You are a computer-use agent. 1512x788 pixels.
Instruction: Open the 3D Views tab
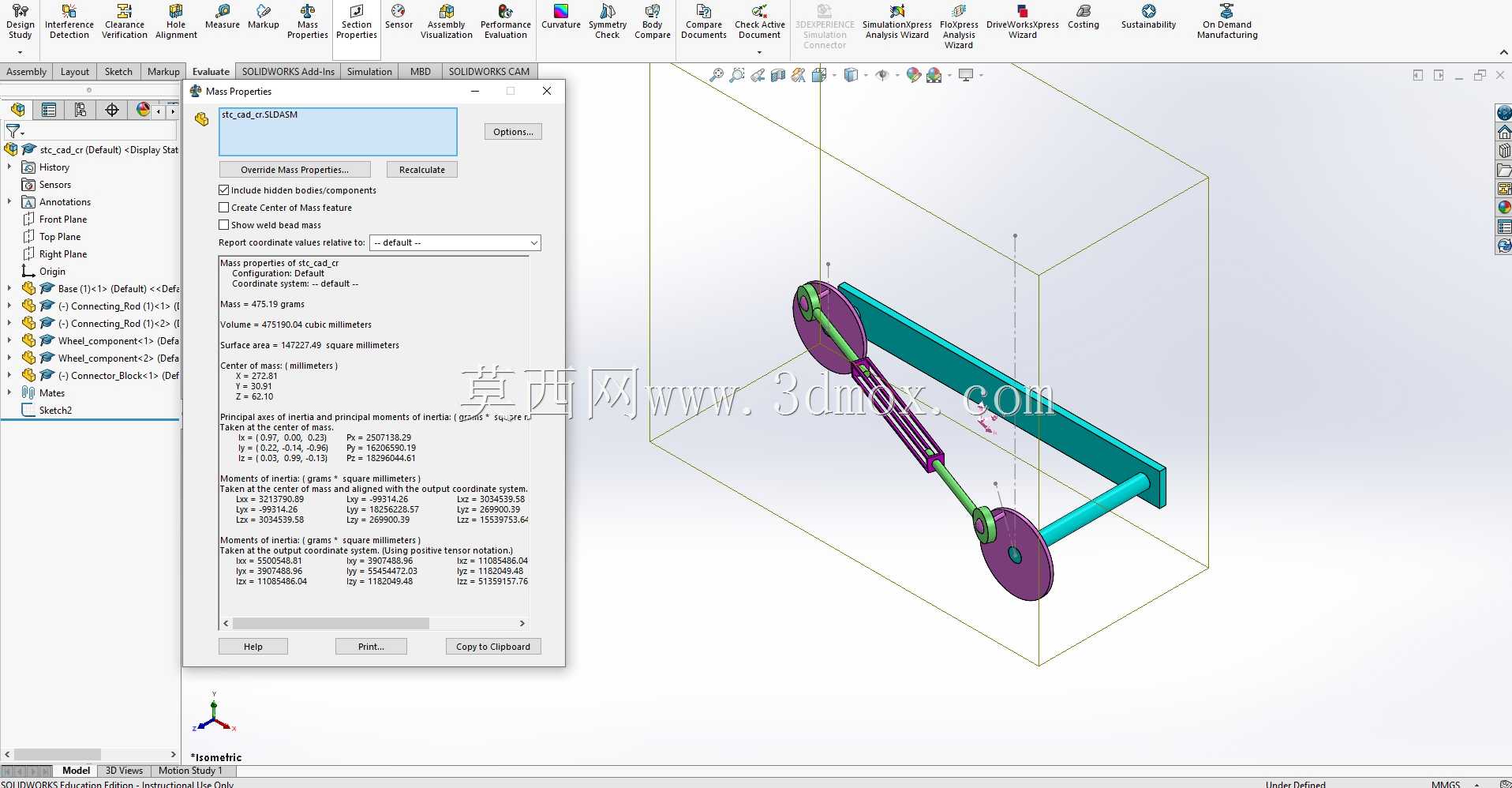(125, 771)
